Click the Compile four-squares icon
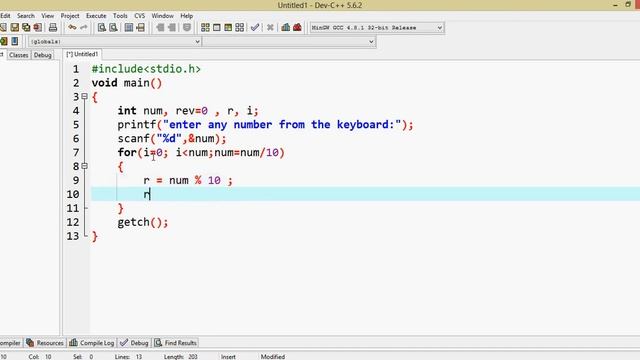This screenshot has width=640, height=360. point(205,27)
